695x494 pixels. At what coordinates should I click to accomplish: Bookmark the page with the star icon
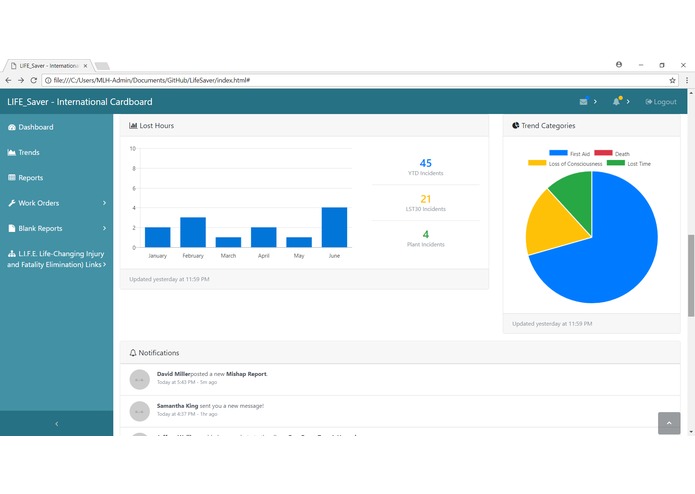[672, 80]
